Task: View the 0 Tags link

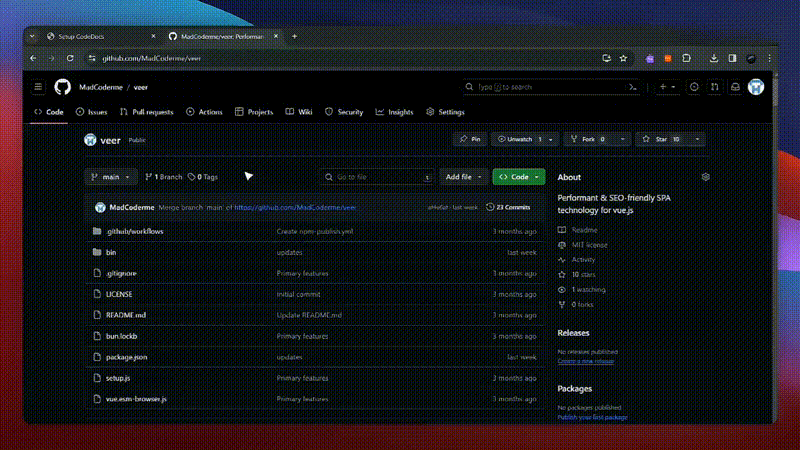Action: 203,177
